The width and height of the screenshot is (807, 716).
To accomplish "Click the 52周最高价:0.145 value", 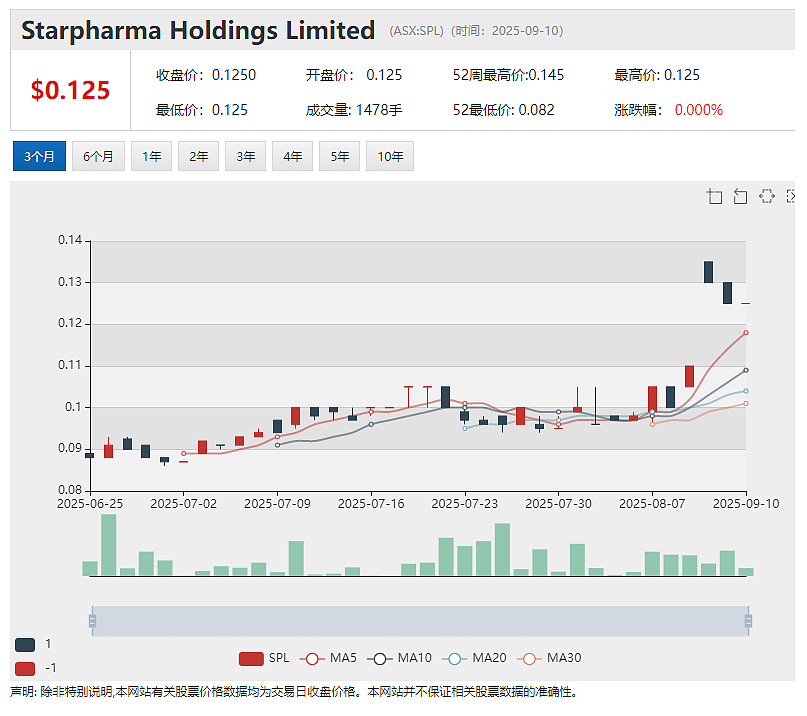I will (508, 75).
